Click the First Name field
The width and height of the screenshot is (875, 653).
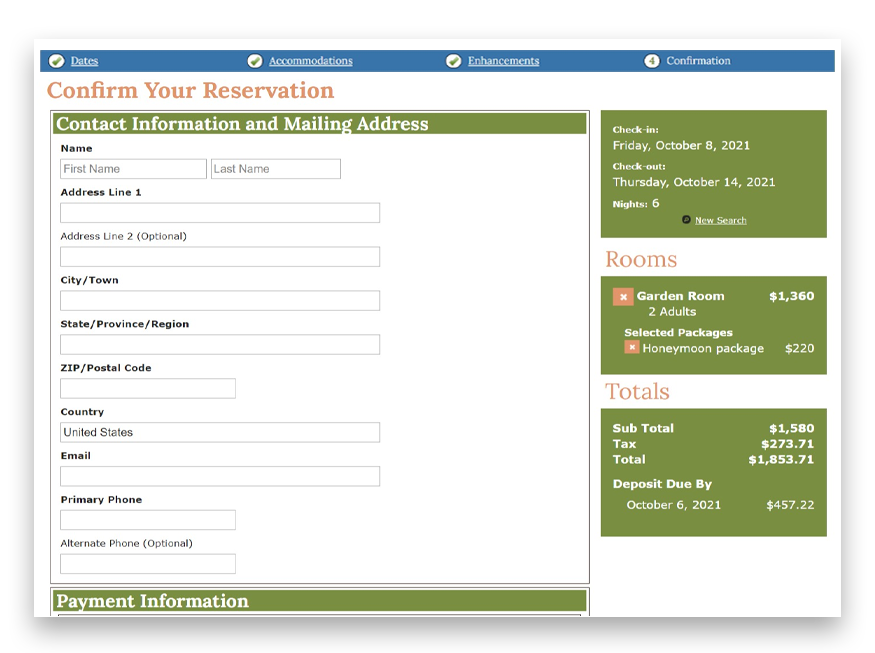point(132,168)
